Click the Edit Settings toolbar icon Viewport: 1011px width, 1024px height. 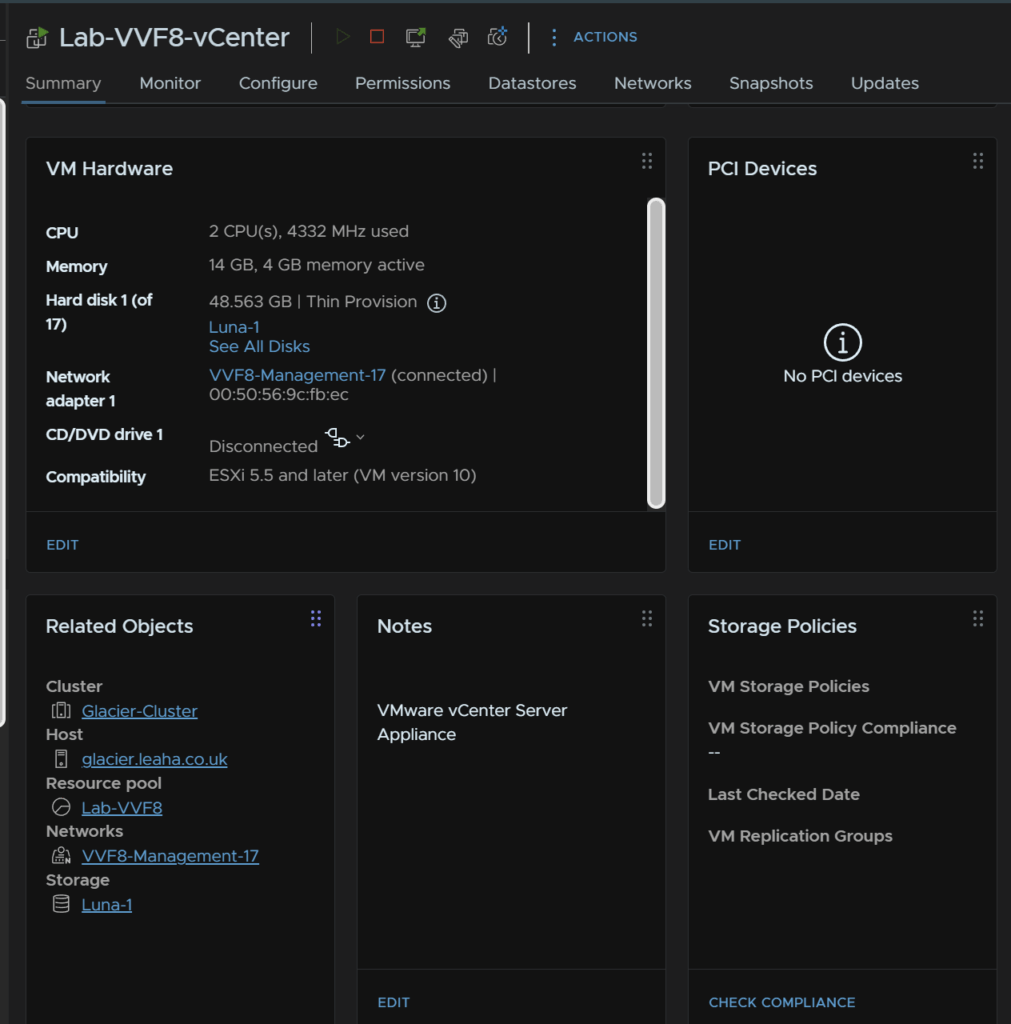tap(458, 37)
